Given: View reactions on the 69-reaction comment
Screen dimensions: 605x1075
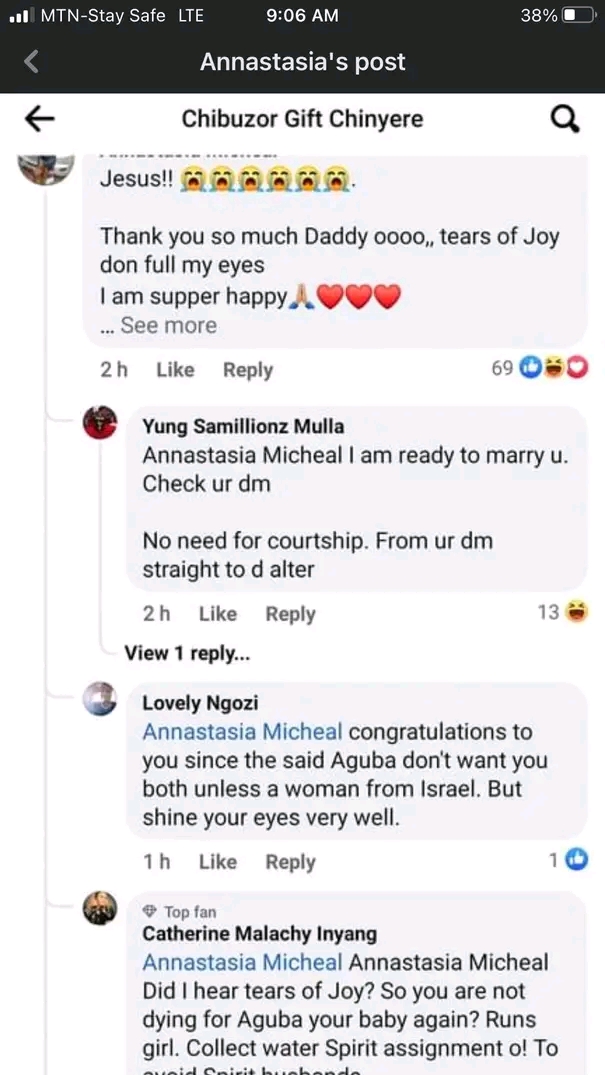Looking at the screenshot, I should (x=540, y=368).
